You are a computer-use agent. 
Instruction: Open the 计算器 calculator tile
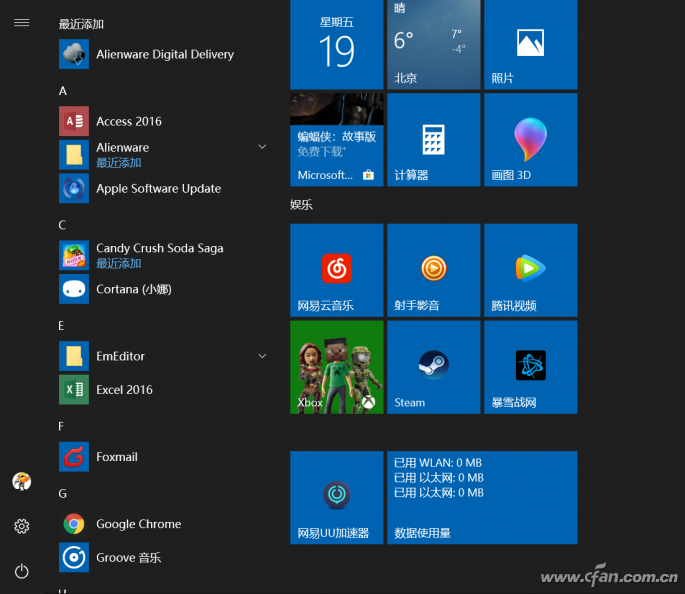[x=434, y=140]
